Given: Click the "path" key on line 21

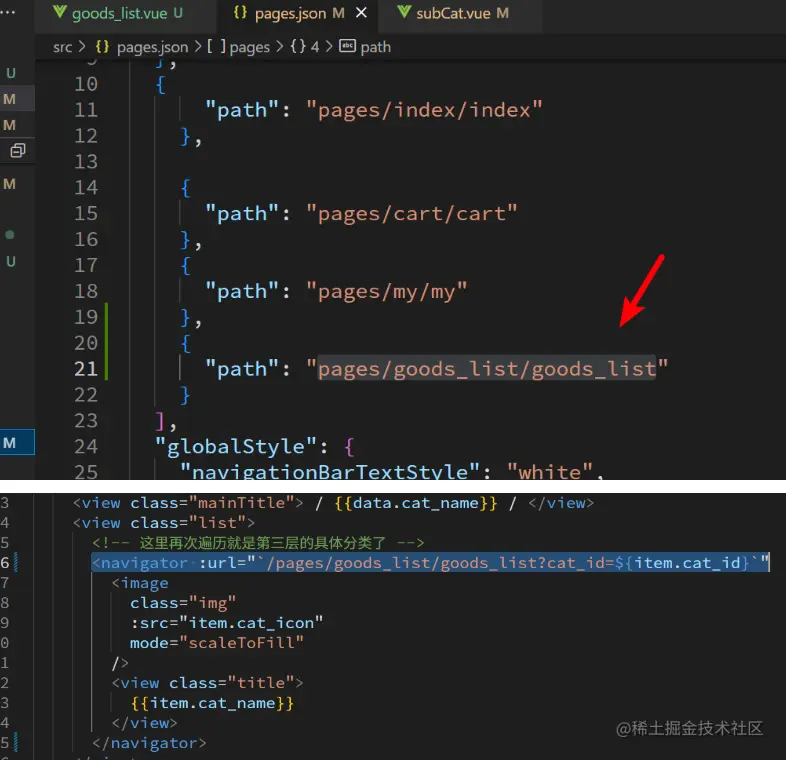Looking at the screenshot, I should [x=242, y=369].
